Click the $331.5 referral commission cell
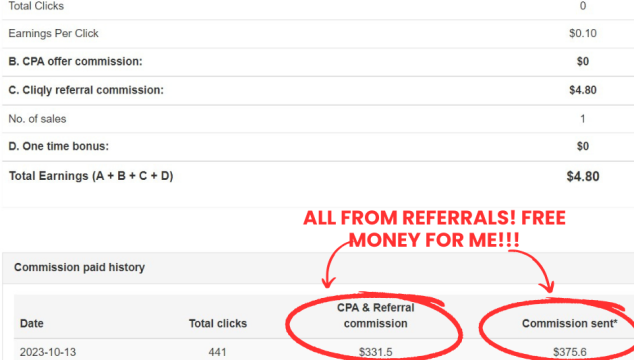This screenshot has width=634, height=360. (376, 352)
